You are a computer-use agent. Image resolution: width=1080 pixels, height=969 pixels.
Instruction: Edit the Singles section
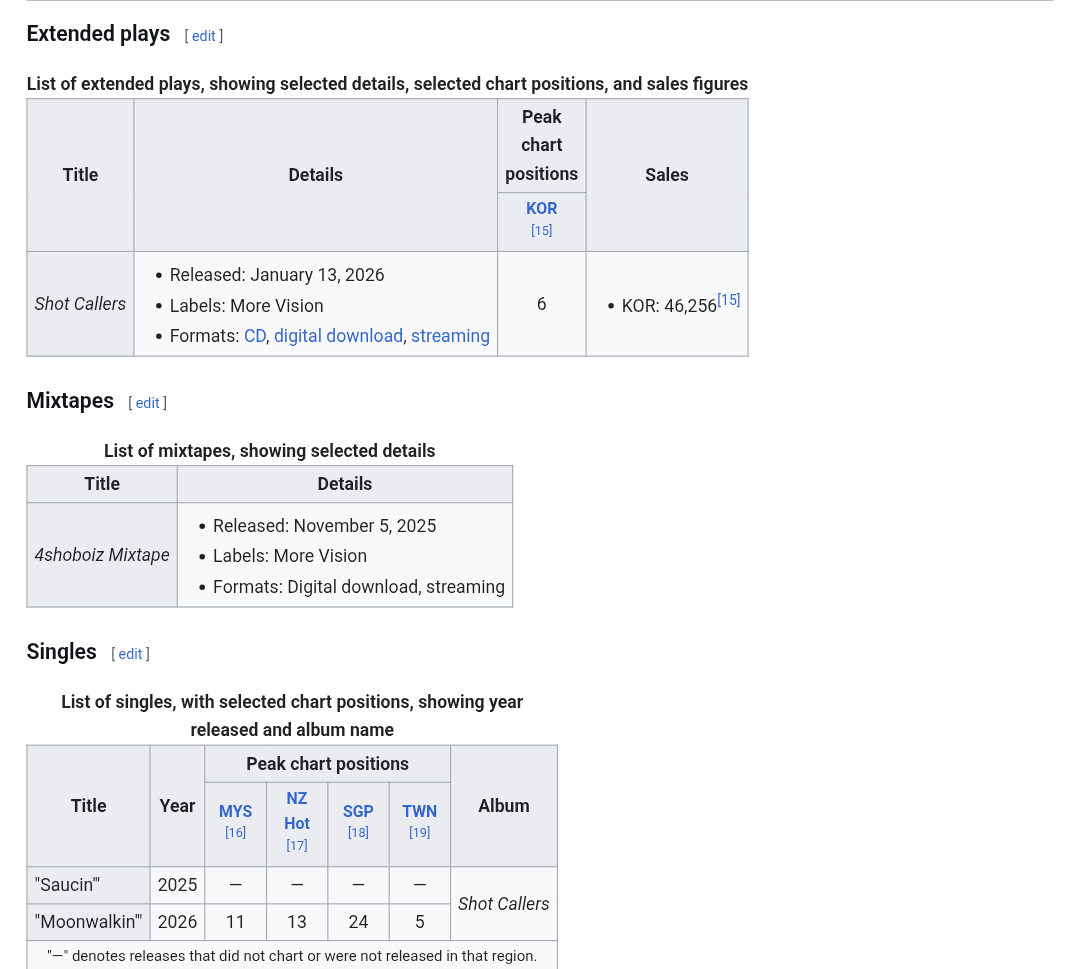tap(130, 654)
